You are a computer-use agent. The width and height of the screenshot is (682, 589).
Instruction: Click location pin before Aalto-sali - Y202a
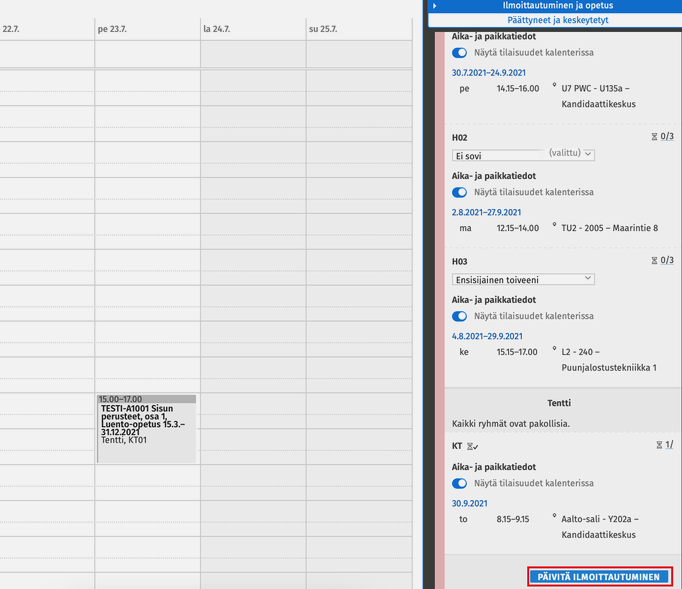click(x=554, y=518)
